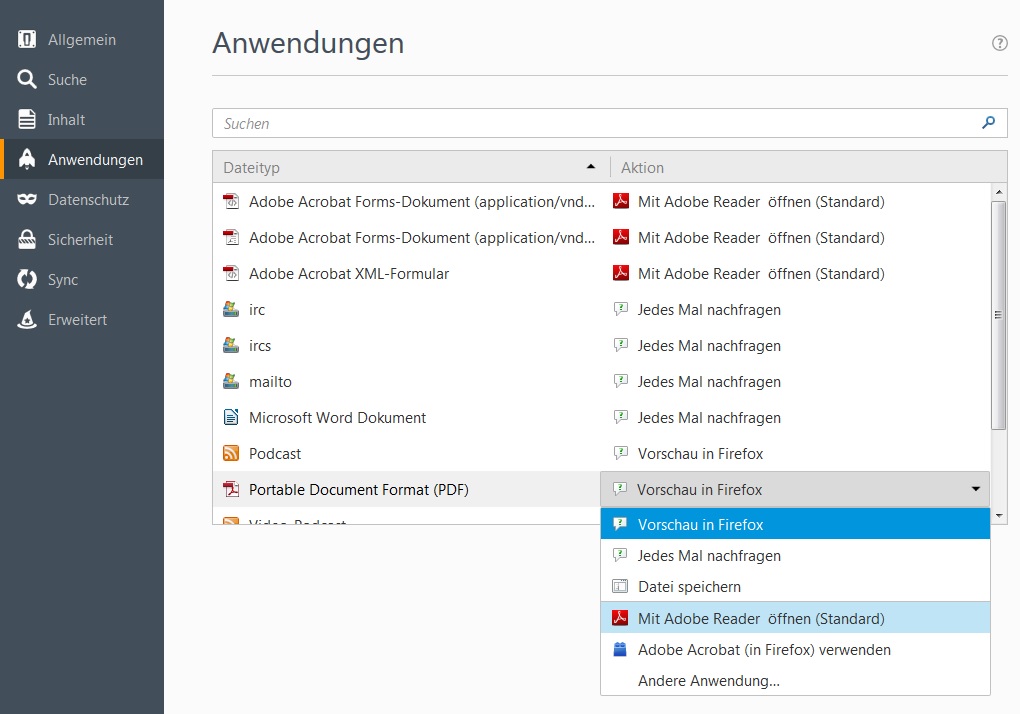Click the Inhalt document icon in sidebar
Screen dimensions: 1020x714
(27, 120)
